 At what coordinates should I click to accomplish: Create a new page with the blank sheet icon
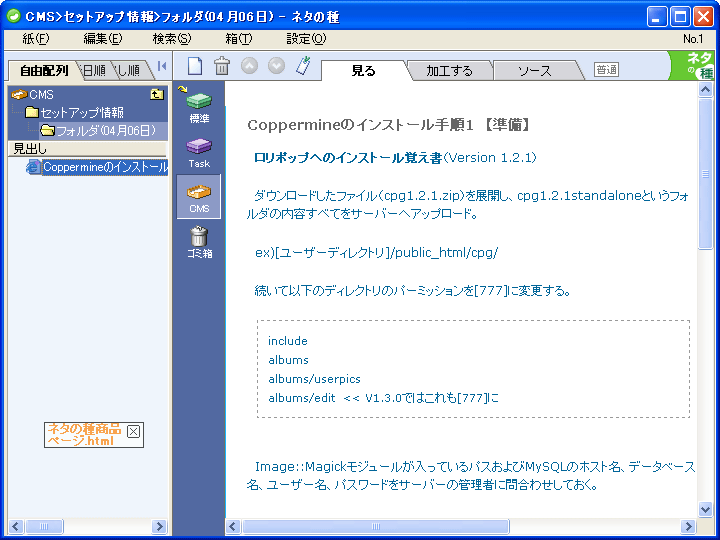pyautogui.click(x=195, y=66)
